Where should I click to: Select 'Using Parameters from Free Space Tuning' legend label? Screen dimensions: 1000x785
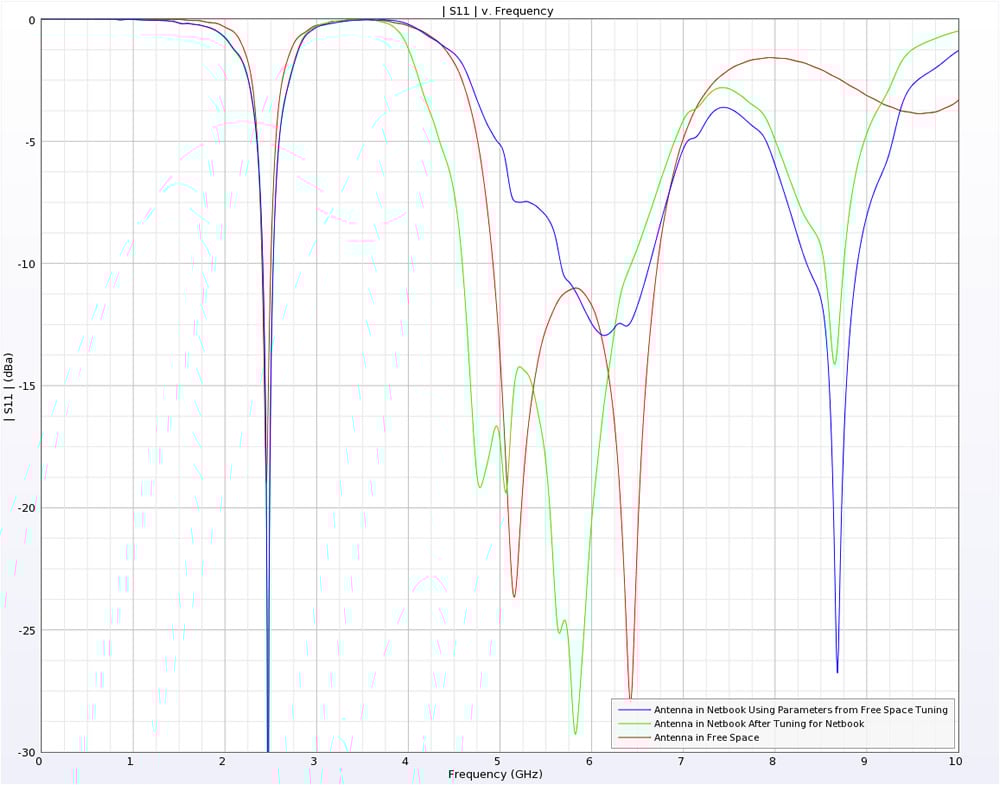[800, 709]
